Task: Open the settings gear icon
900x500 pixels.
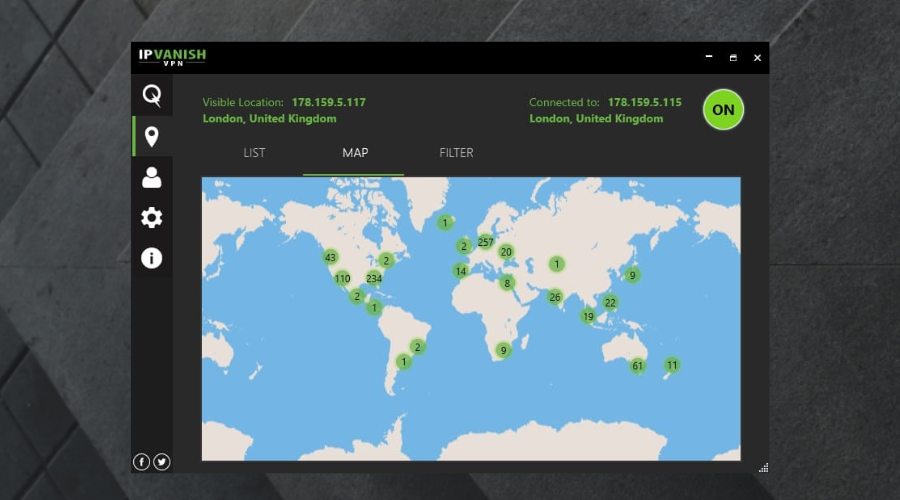Action: (152, 218)
